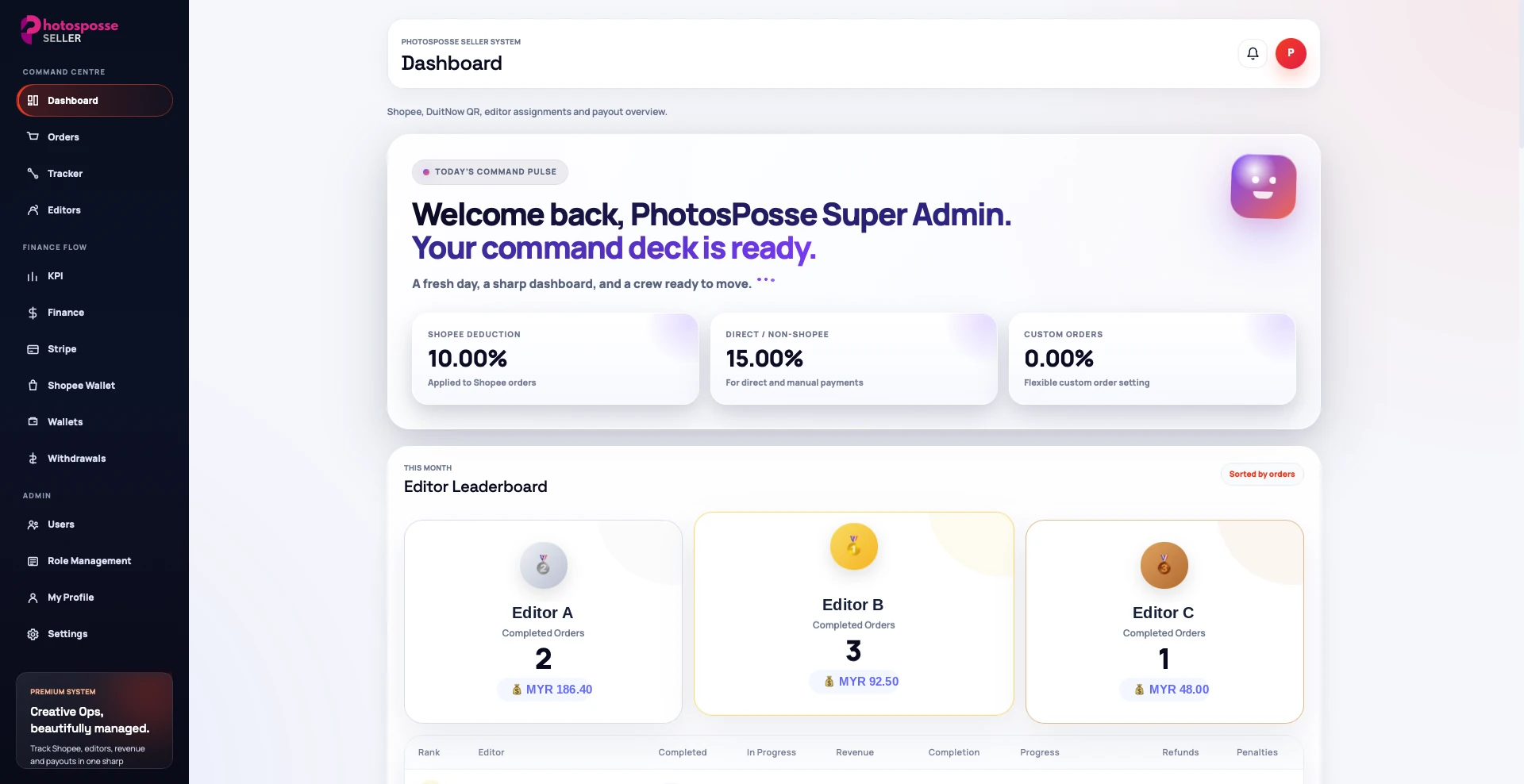1524x784 pixels.
Task: Click the Settings gear icon
Action: click(33, 634)
